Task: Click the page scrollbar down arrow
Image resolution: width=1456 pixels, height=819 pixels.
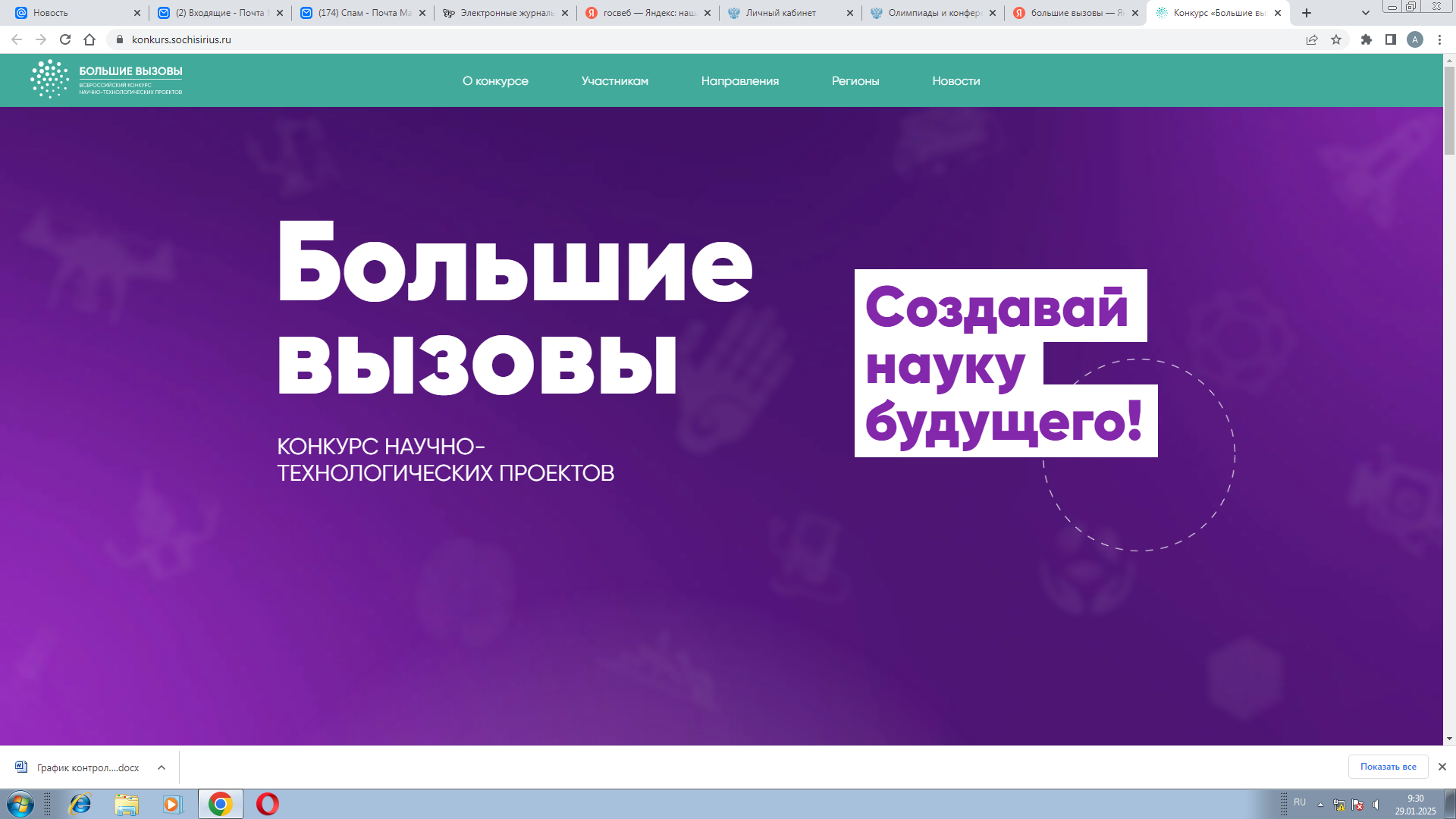Action: click(1449, 739)
